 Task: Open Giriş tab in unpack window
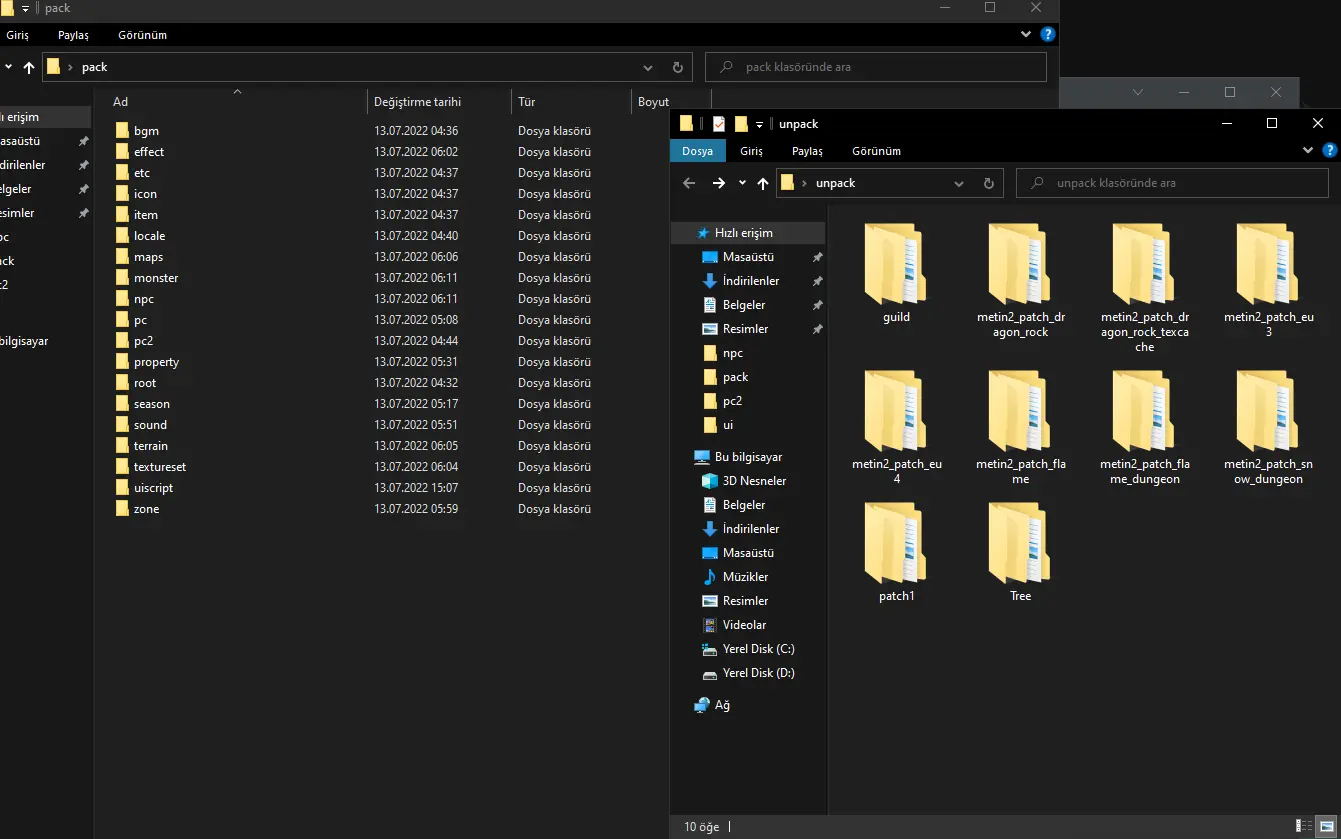[x=751, y=151]
